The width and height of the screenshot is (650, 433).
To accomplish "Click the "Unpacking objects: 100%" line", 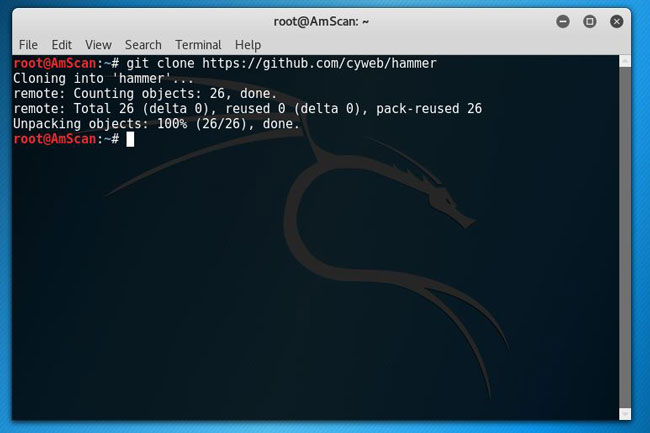I will tap(156, 124).
